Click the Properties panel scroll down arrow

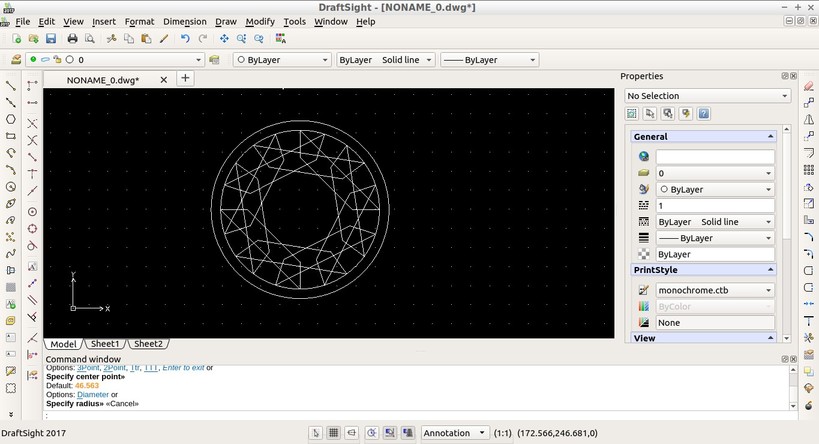[787, 338]
